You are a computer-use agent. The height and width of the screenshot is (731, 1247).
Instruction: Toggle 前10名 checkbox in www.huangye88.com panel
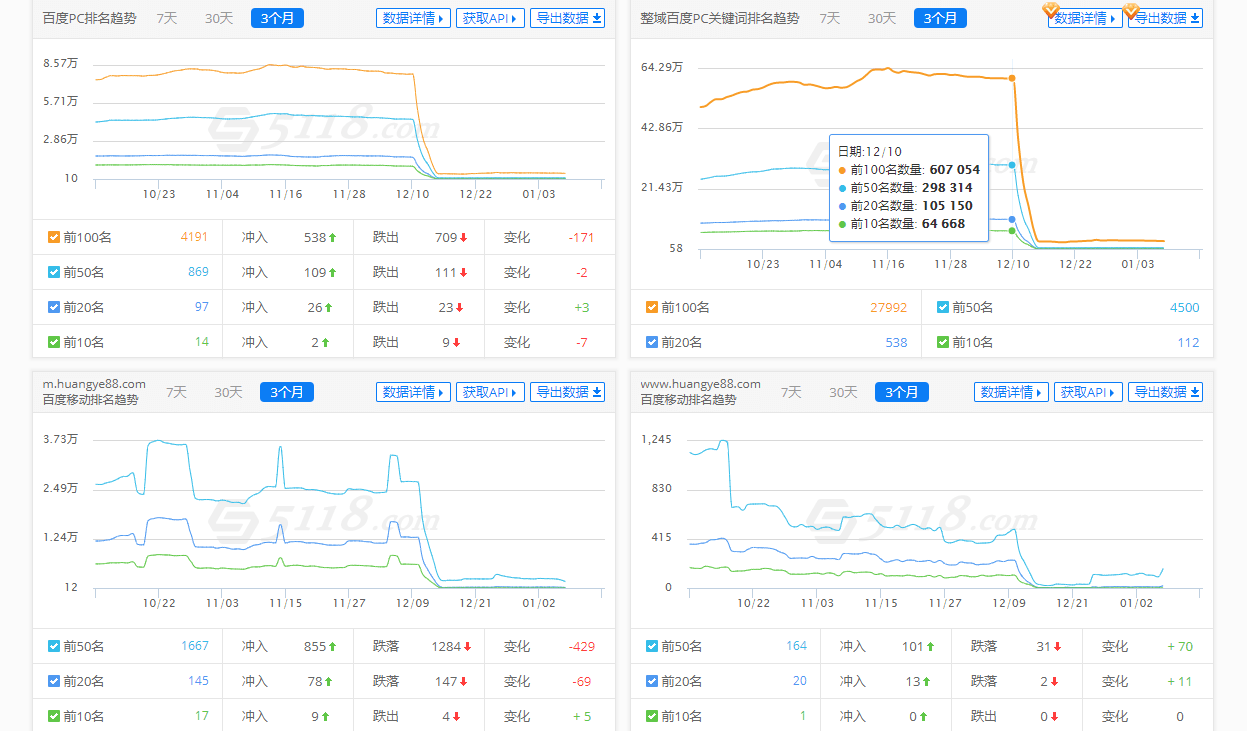652,716
